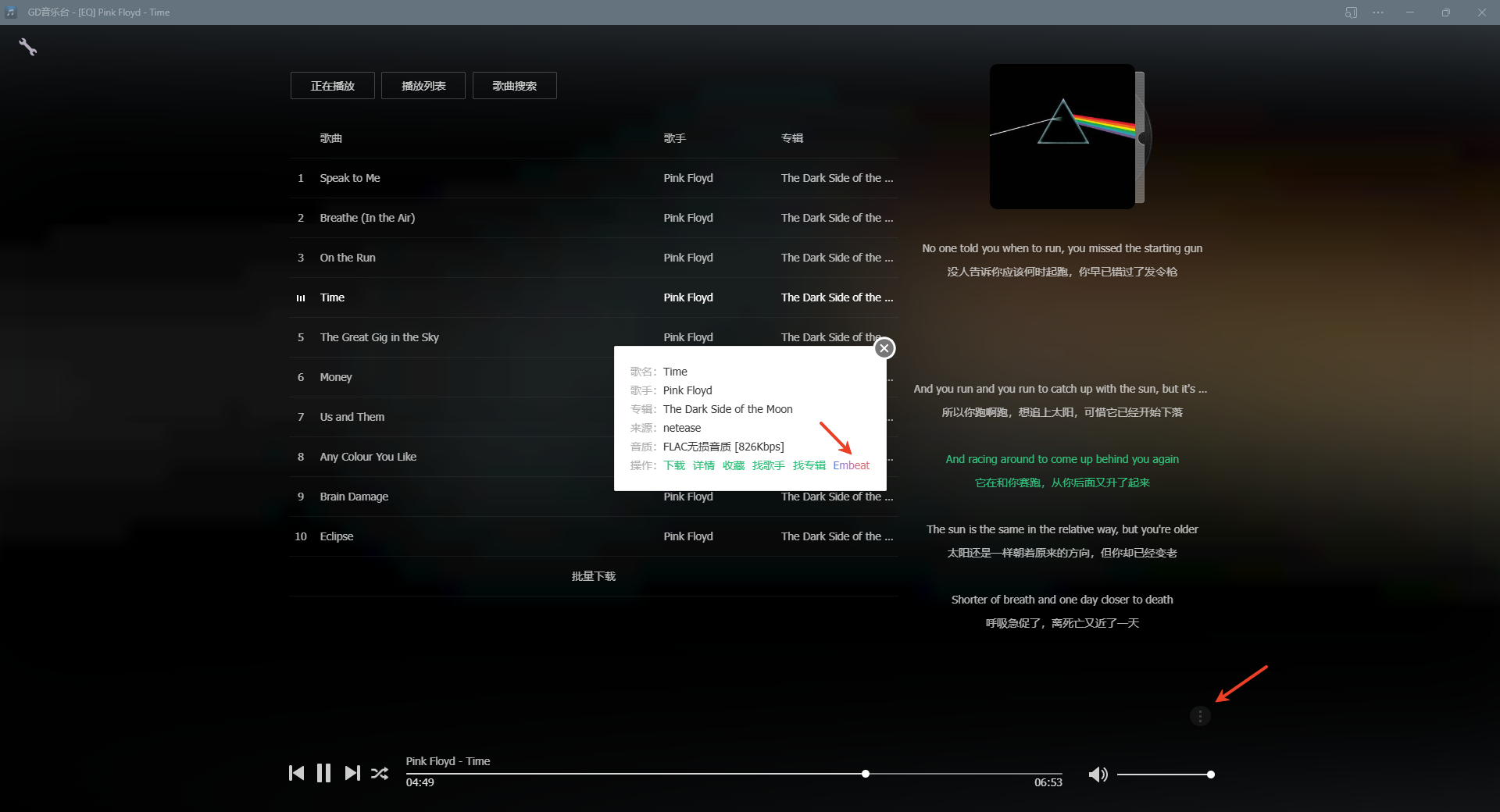Skip to the next track
The height and width of the screenshot is (812, 1500).
(352, 773)
